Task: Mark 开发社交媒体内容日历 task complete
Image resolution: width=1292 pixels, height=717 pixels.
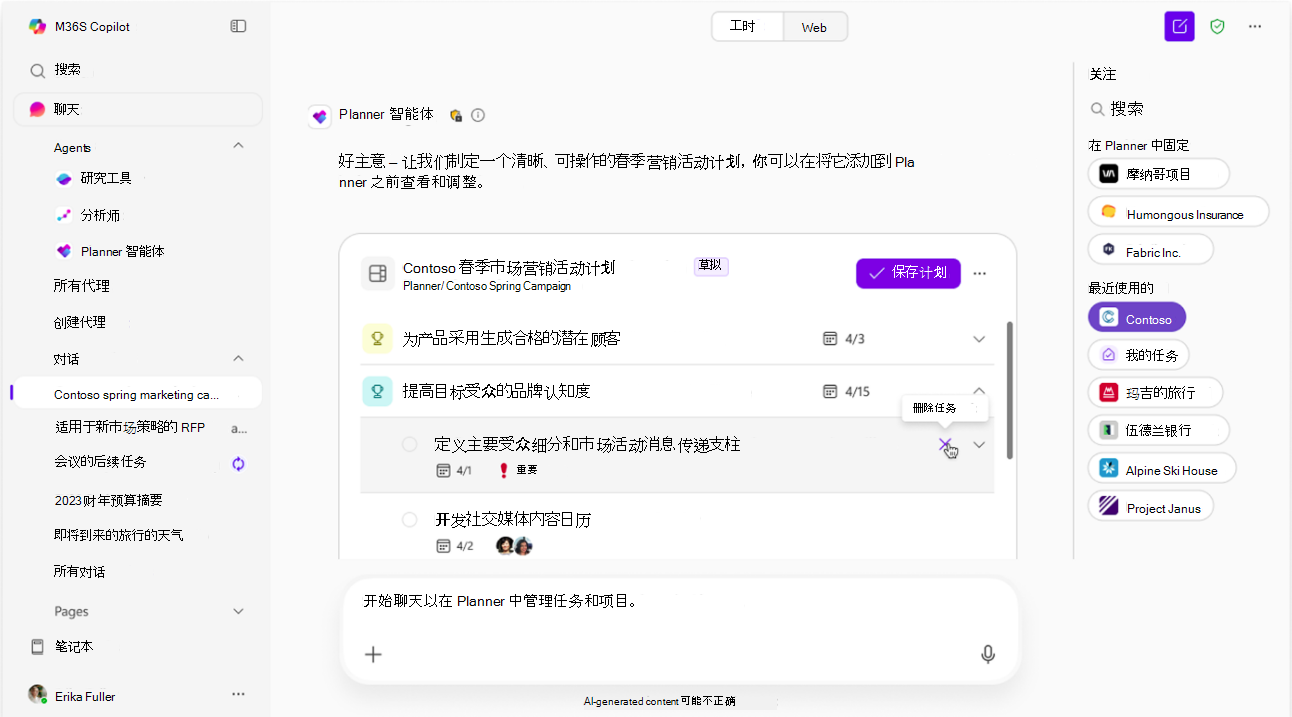Action: 409,520
